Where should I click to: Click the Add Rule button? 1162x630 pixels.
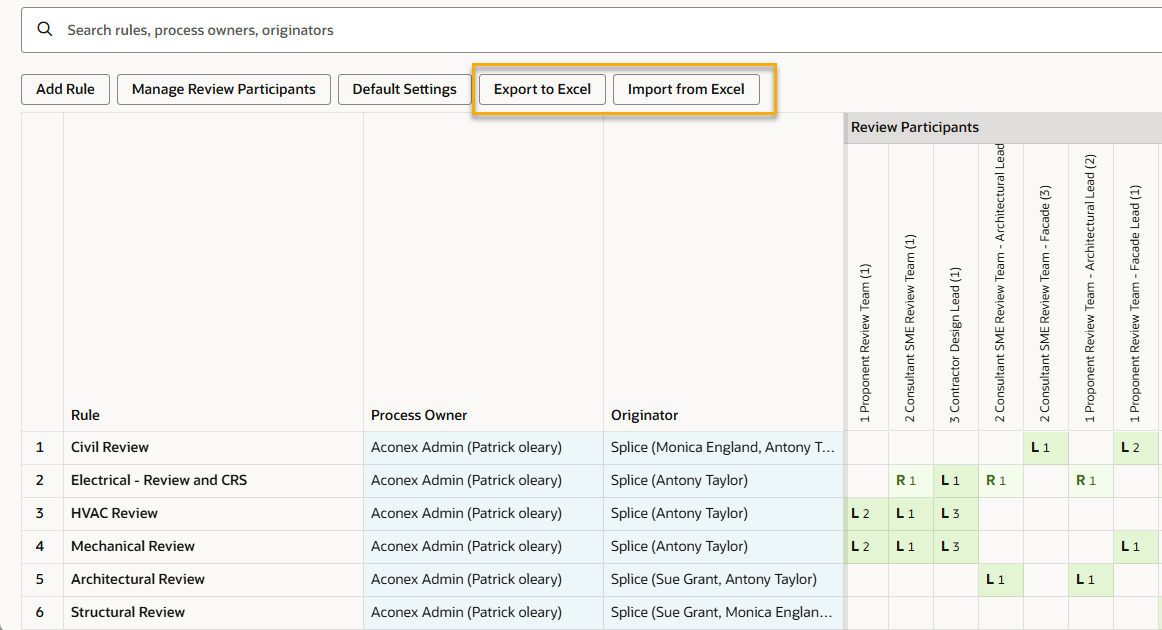point(65,89)
